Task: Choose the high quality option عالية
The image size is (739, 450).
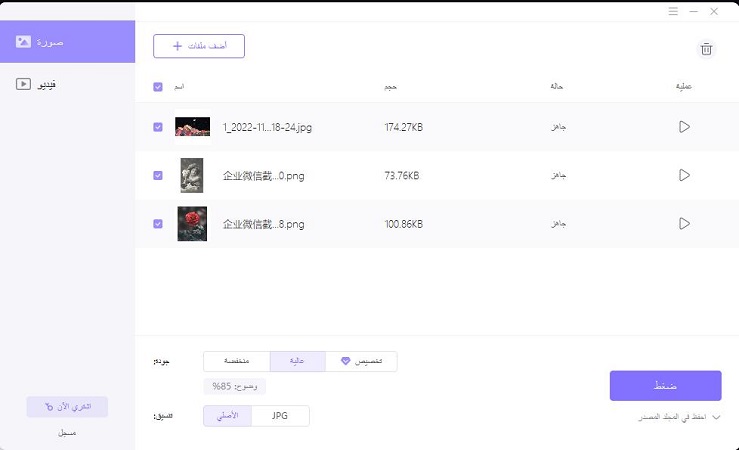Action: 297,361
